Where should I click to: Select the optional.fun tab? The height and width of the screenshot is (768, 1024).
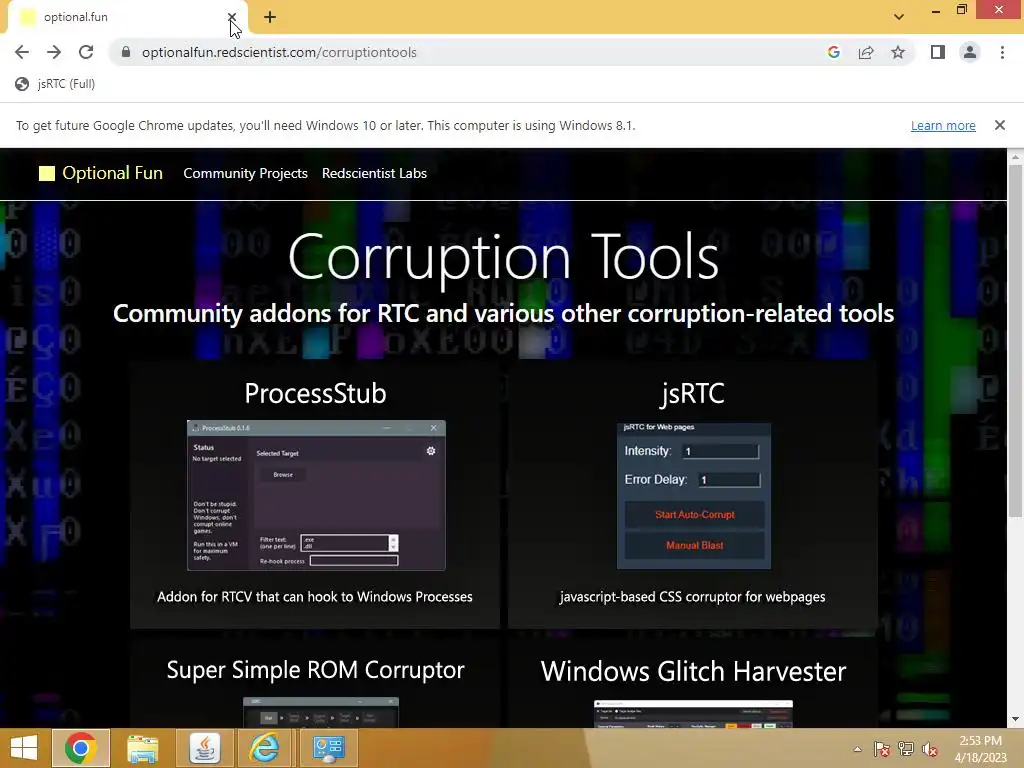coord(124,17)
